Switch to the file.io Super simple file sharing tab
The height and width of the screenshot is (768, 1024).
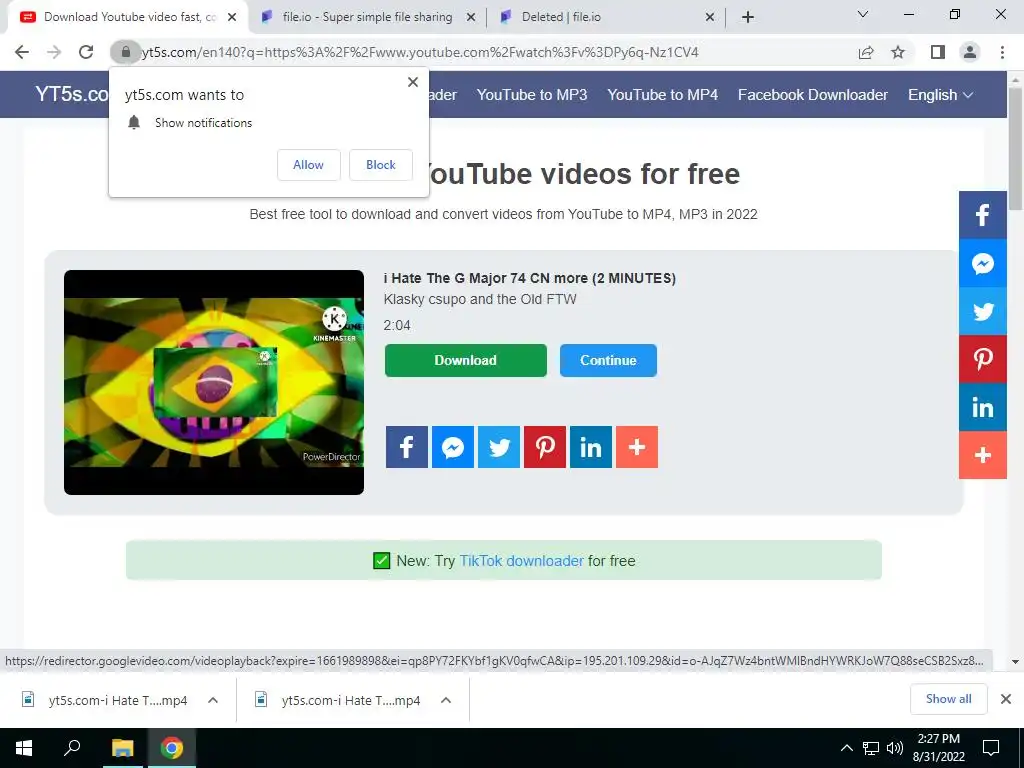(x=366, y=17)
